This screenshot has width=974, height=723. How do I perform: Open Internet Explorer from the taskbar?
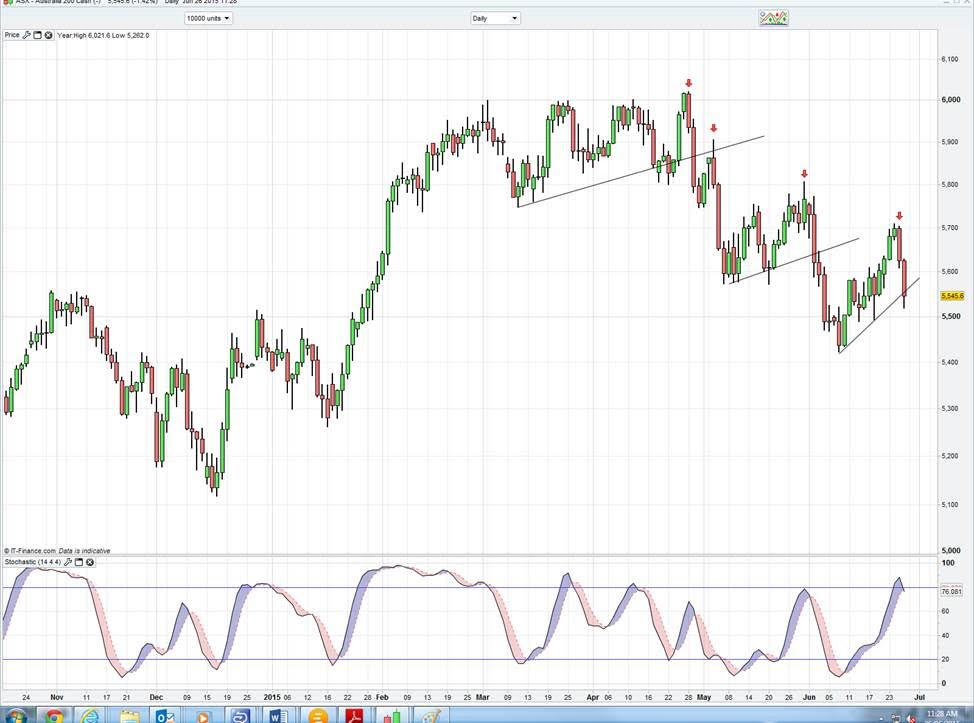pos(91,716)
